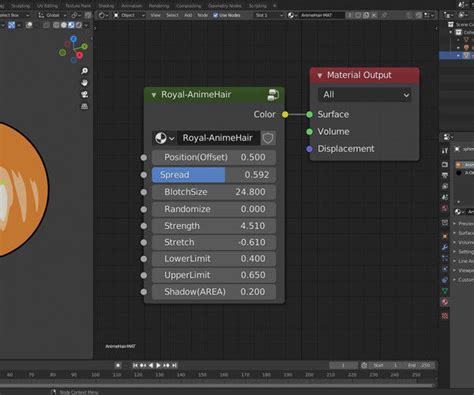Click play animation button in timeline
The height and width of the screenshot is (395, 474).
(x=159, y=365)
